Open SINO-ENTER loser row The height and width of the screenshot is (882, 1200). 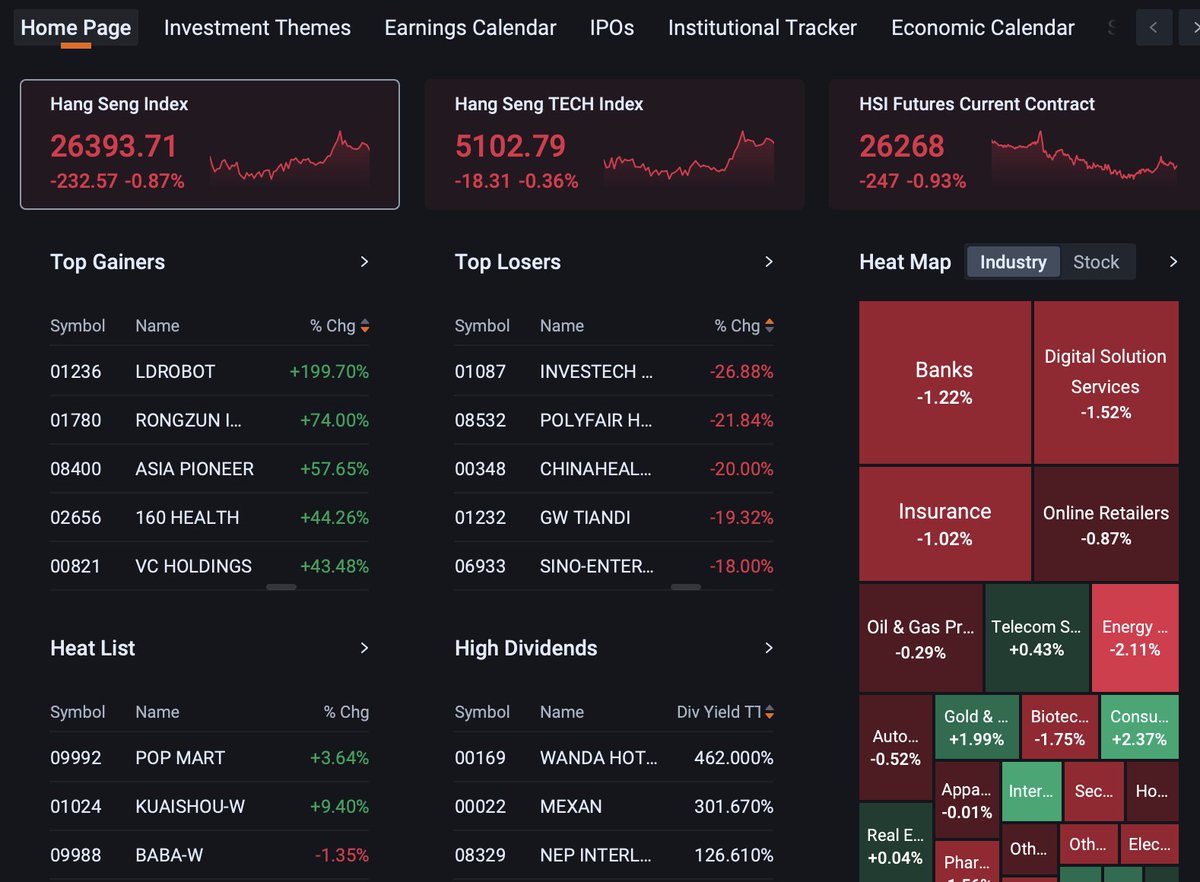pos(614,566)
